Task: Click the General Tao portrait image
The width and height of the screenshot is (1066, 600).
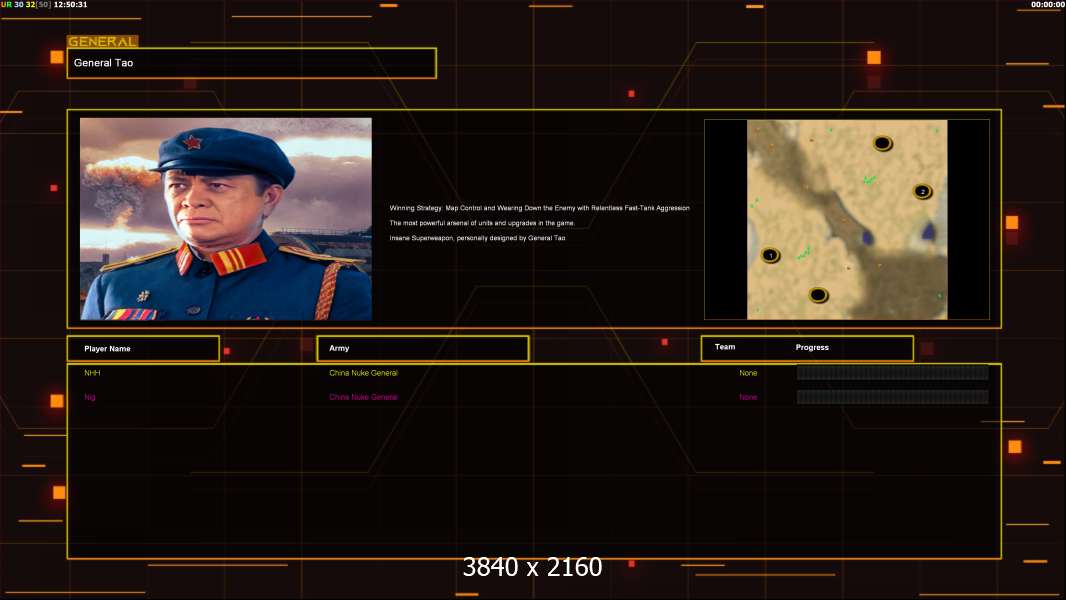Action: click(226, 219)
